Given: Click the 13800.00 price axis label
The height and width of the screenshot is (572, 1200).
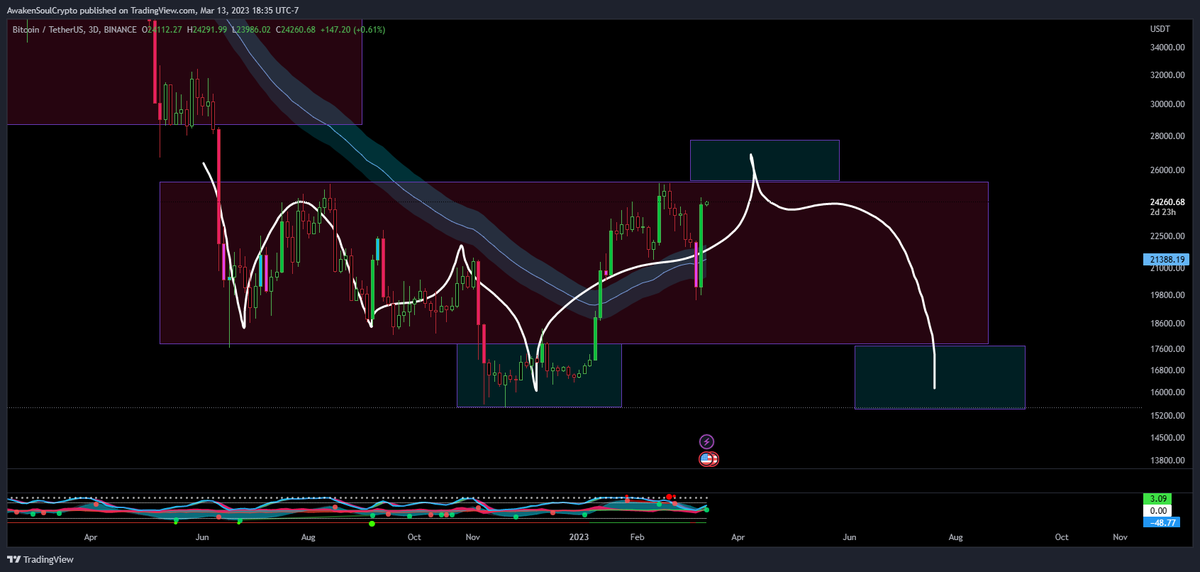Looking at the screenshot, I should coord(1169,461).
